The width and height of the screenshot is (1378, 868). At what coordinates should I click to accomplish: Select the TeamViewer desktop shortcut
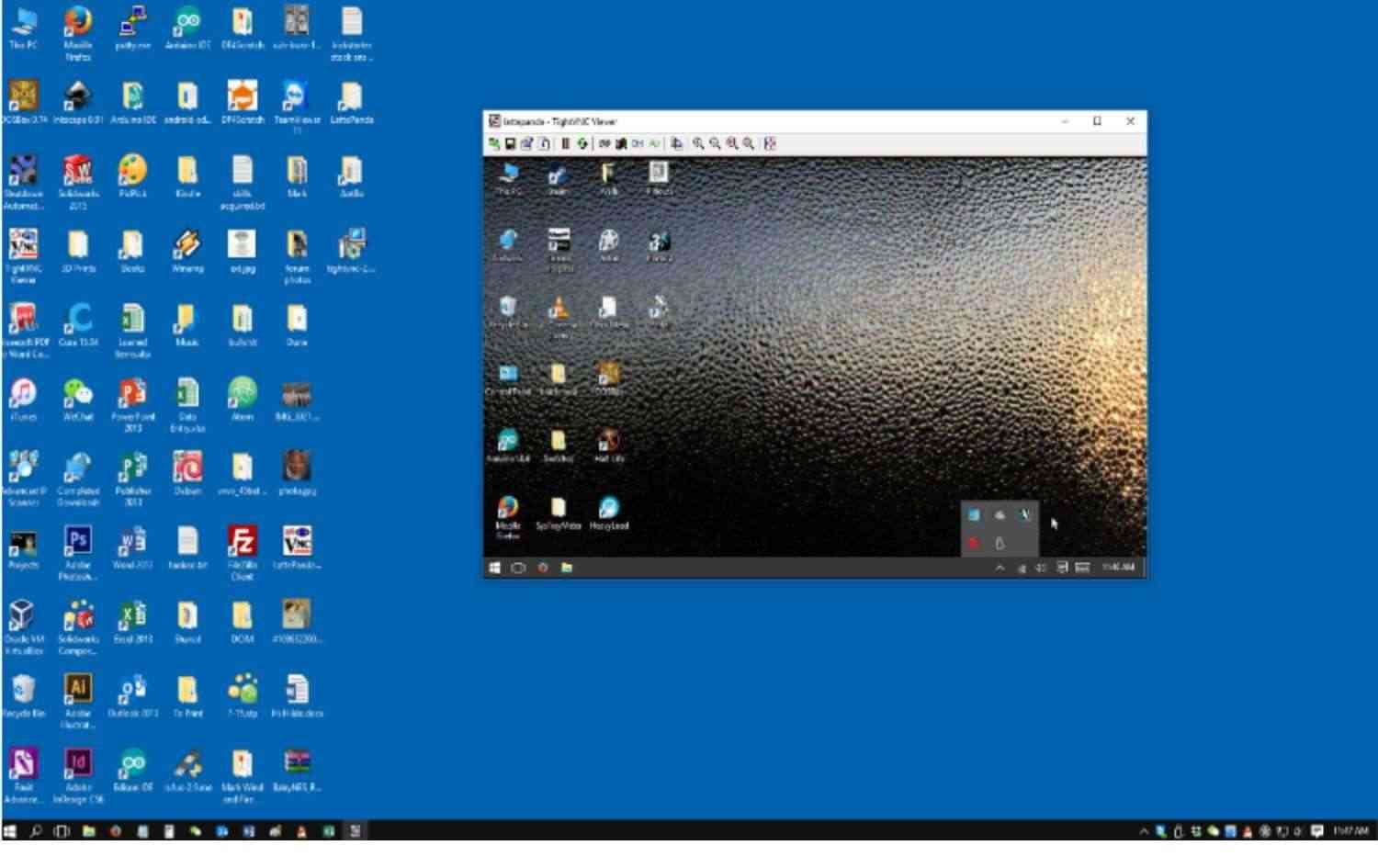pos(297,107)
